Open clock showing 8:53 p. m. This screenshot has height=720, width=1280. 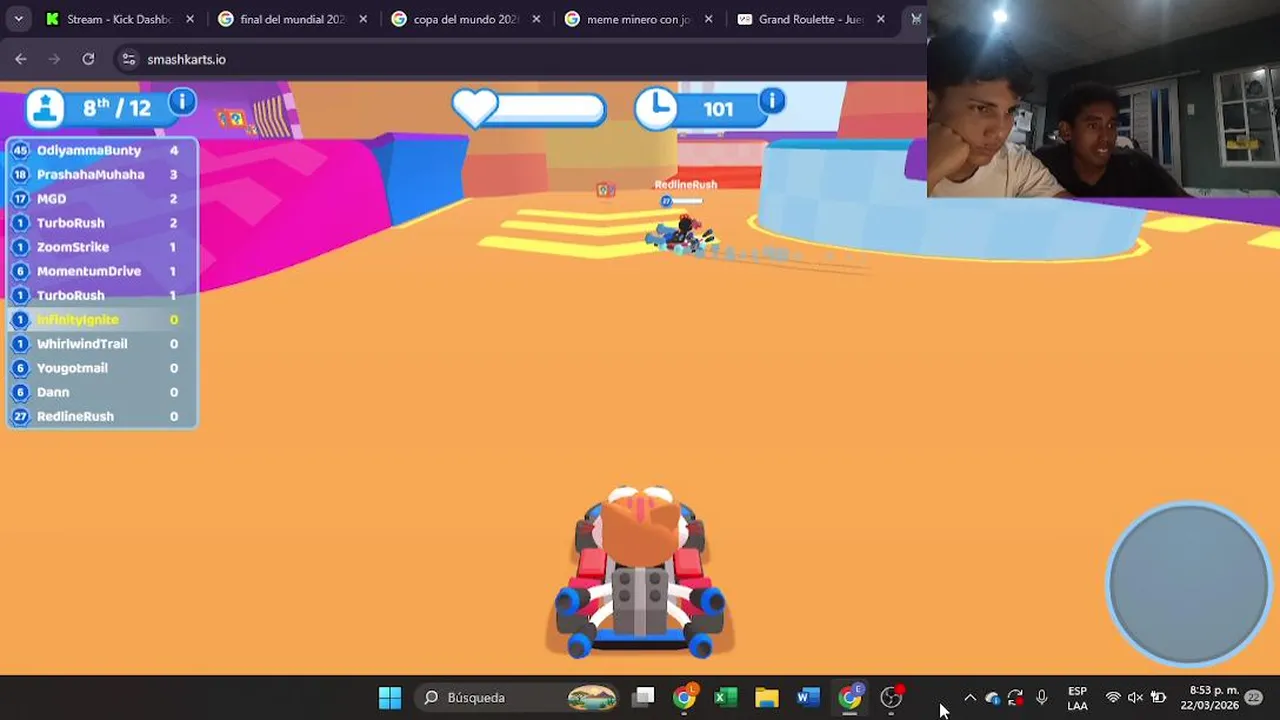tap(1209, 698)
